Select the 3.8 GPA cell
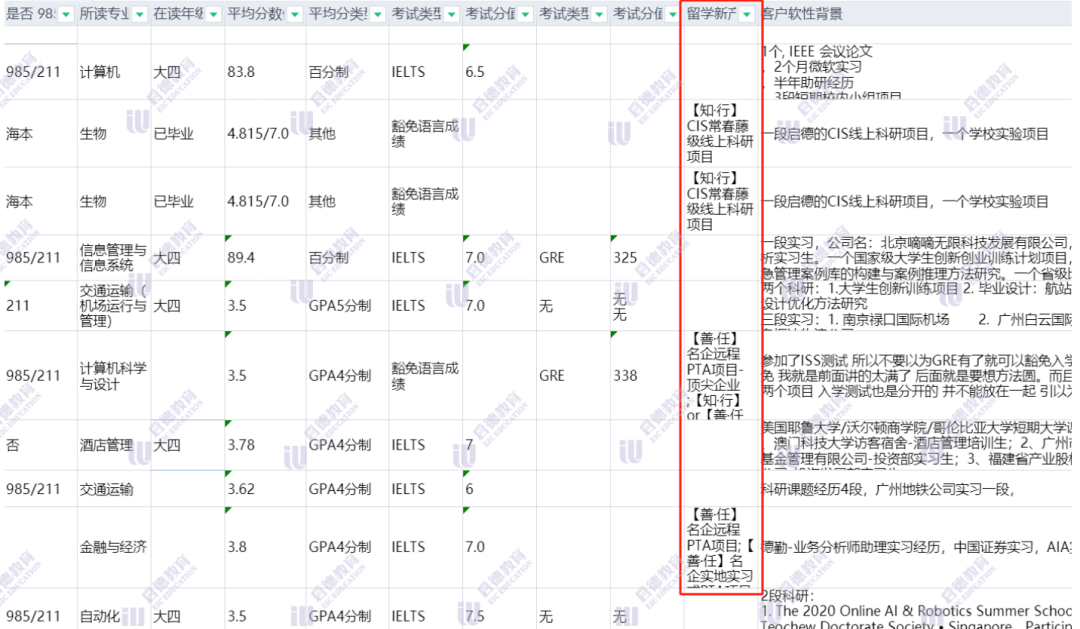Image resolution: width=1080 pixels, height=629 pixels. click(x=265, y=547)
